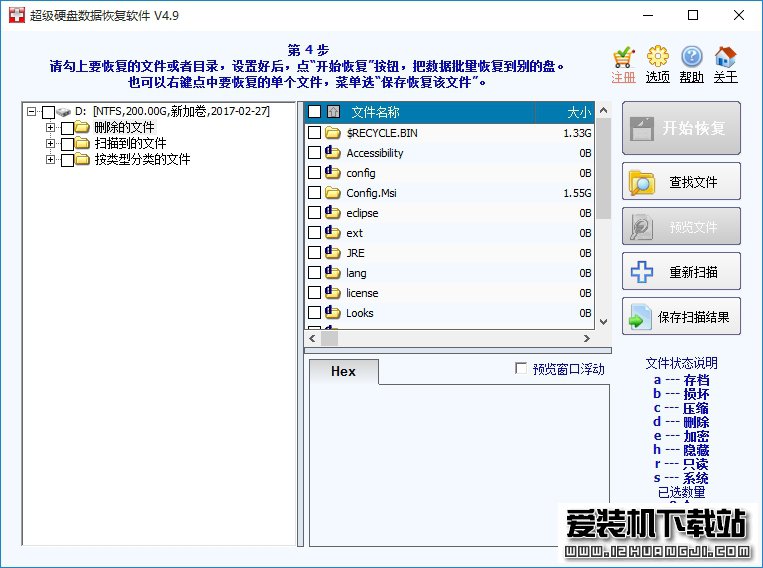The width and height of the screenshot is (763, 568).
Task: Expand the 扫描到的文件 tree node
Action: pyautogui.click(x=50, y=143)
